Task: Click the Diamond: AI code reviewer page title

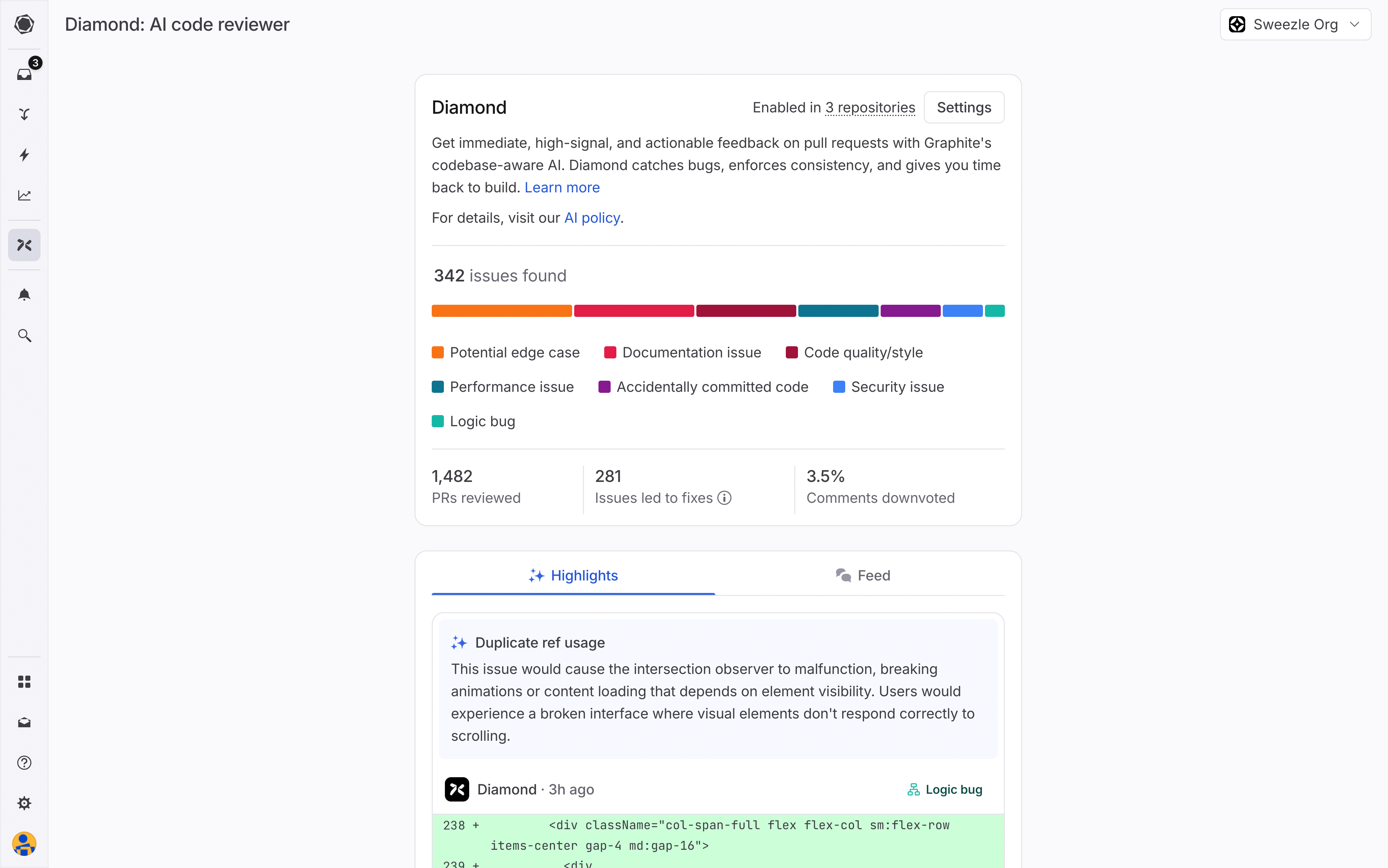Action: pos(177,24)
